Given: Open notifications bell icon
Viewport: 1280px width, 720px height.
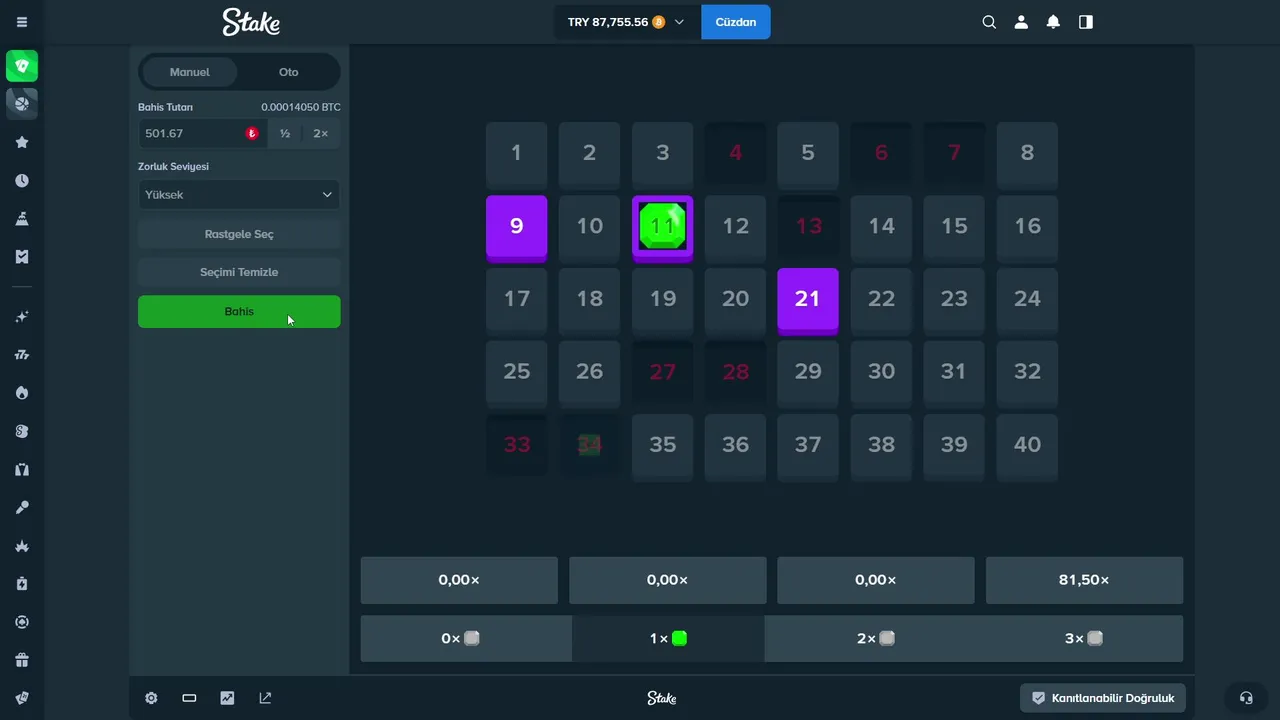Looking at the screenshot, I should pyautogui.click(x=1053, y=22).
